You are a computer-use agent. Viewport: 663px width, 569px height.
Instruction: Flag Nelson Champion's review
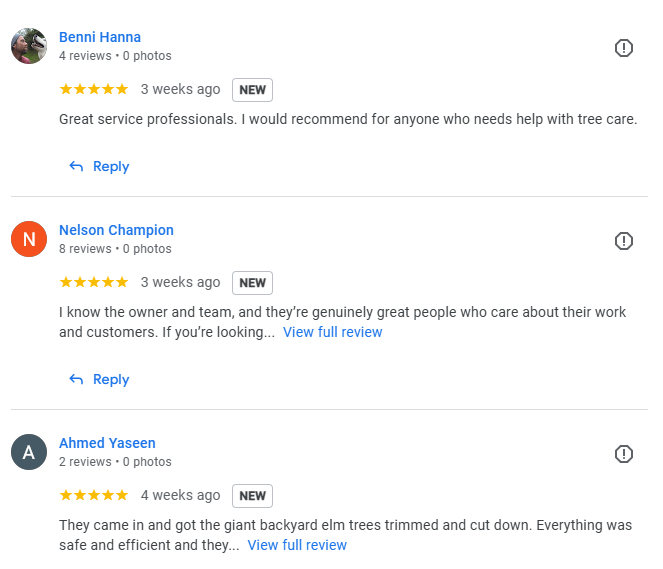point(624,241)
